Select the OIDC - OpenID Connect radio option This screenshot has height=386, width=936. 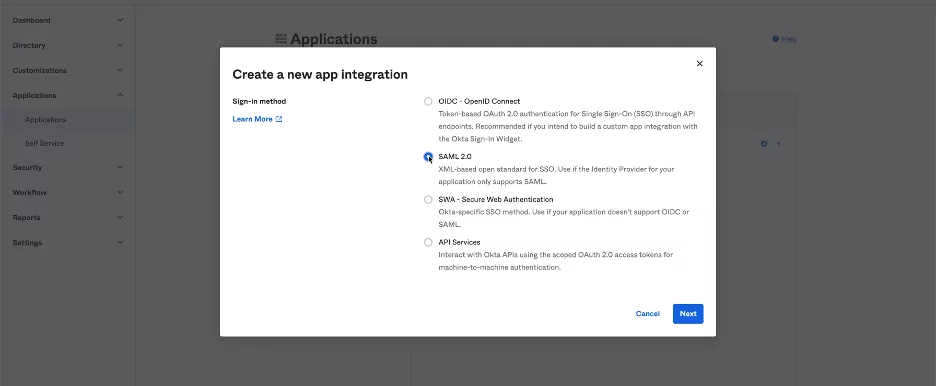[x=428, y=101]
